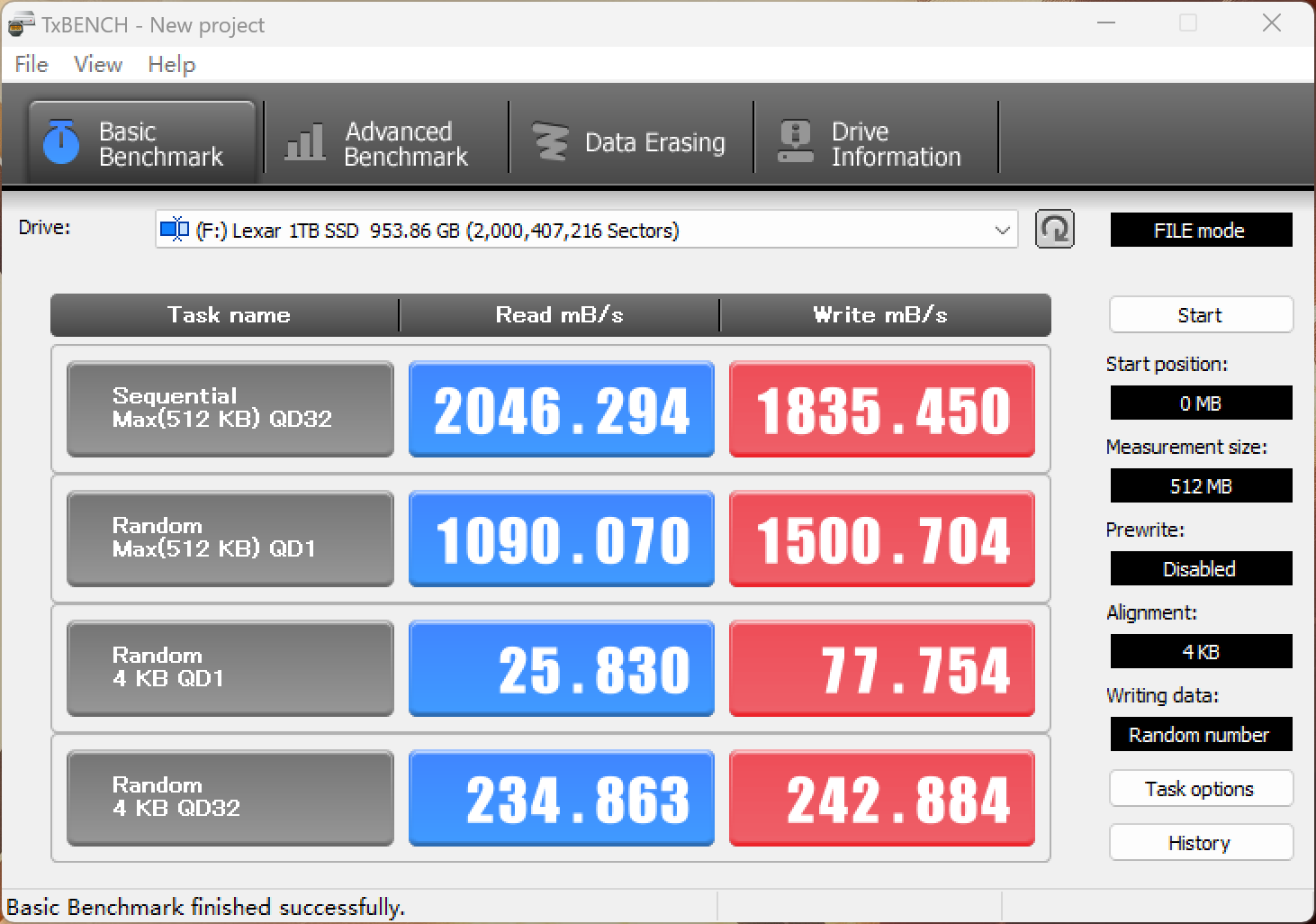Open the Help menu
The height and width of the screenshot is (924, 1316).
click(171, 65)
